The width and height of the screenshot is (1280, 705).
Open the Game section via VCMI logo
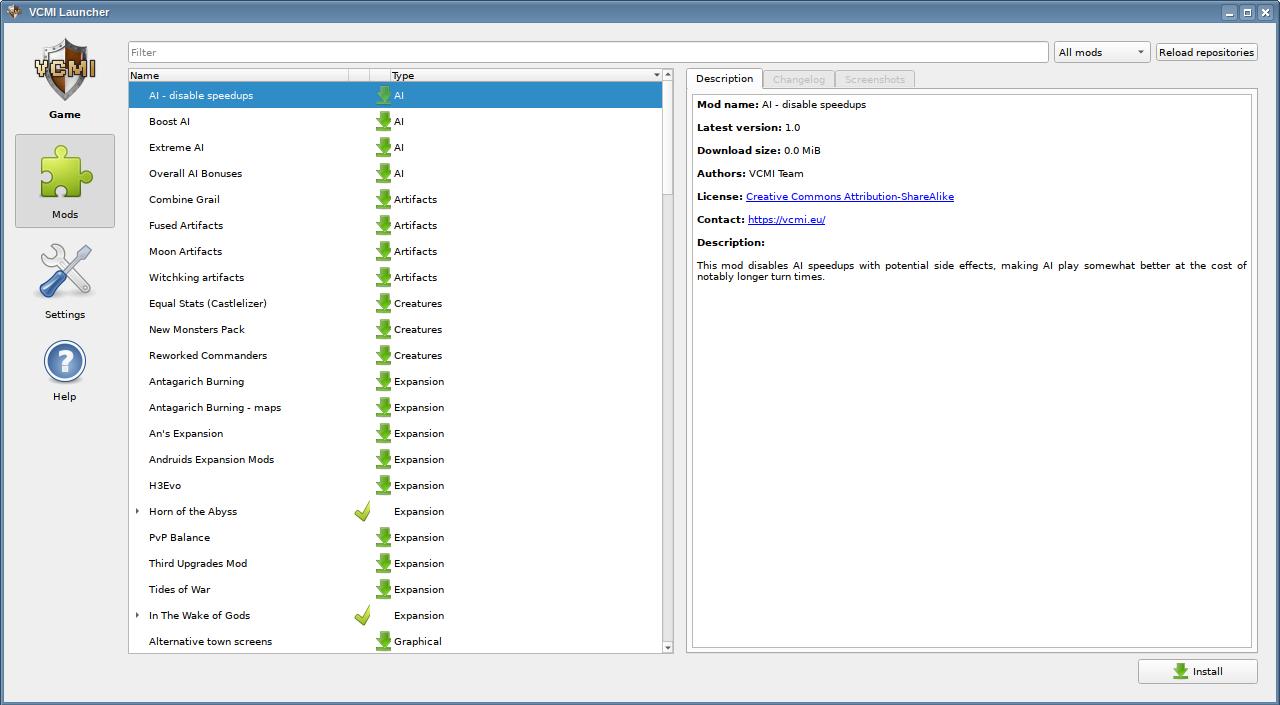tap(65, 70)
